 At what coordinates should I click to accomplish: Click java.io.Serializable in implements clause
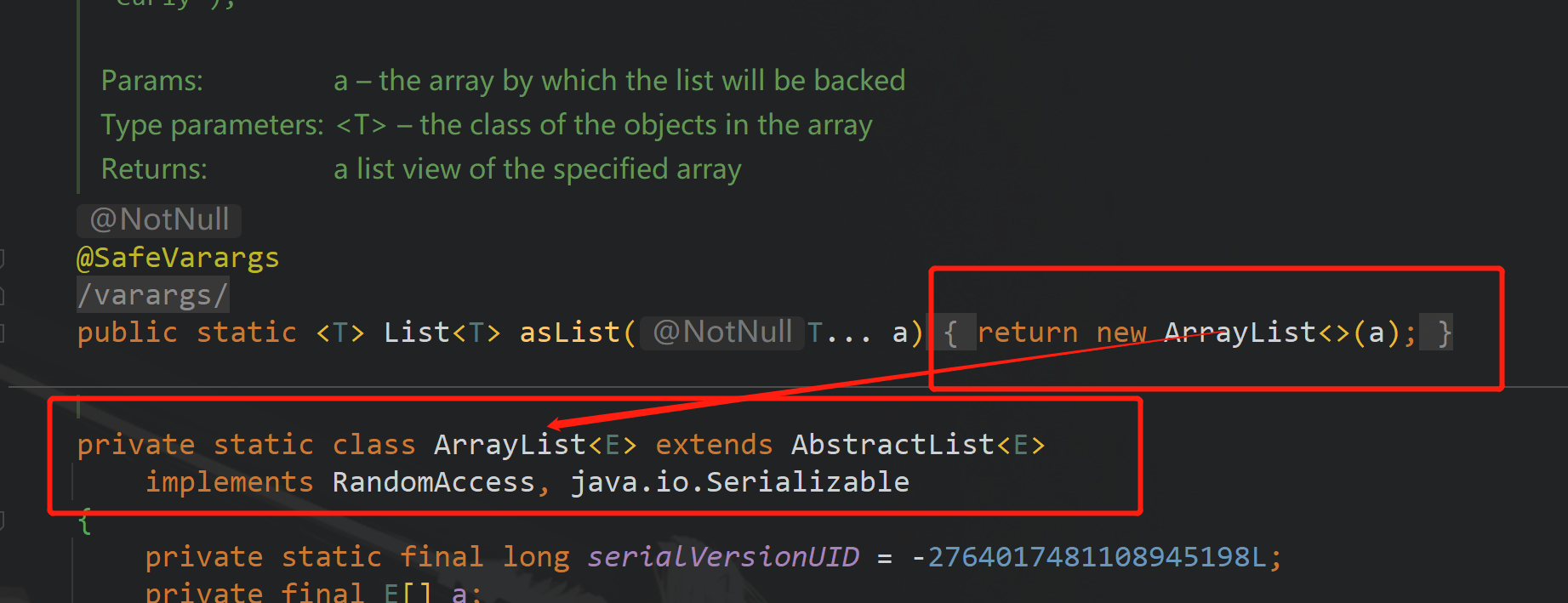[739, 482]
